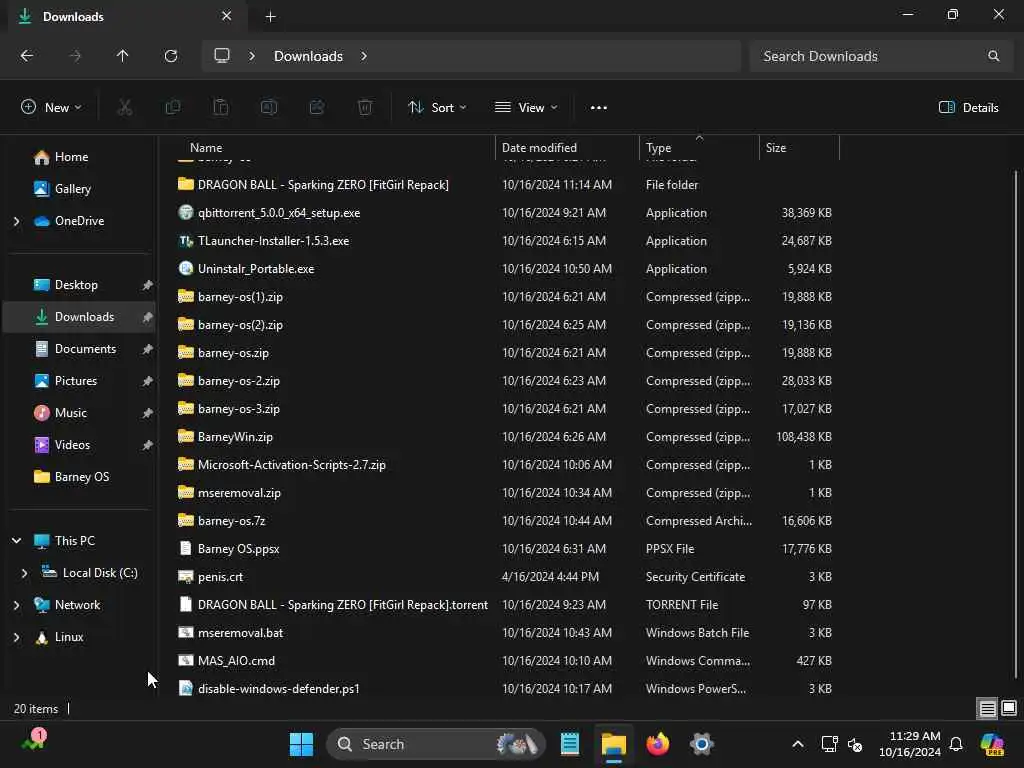1024x768 pixels.
Task: Refresh the Downloads folder view
Action: (x=171, y=56)
